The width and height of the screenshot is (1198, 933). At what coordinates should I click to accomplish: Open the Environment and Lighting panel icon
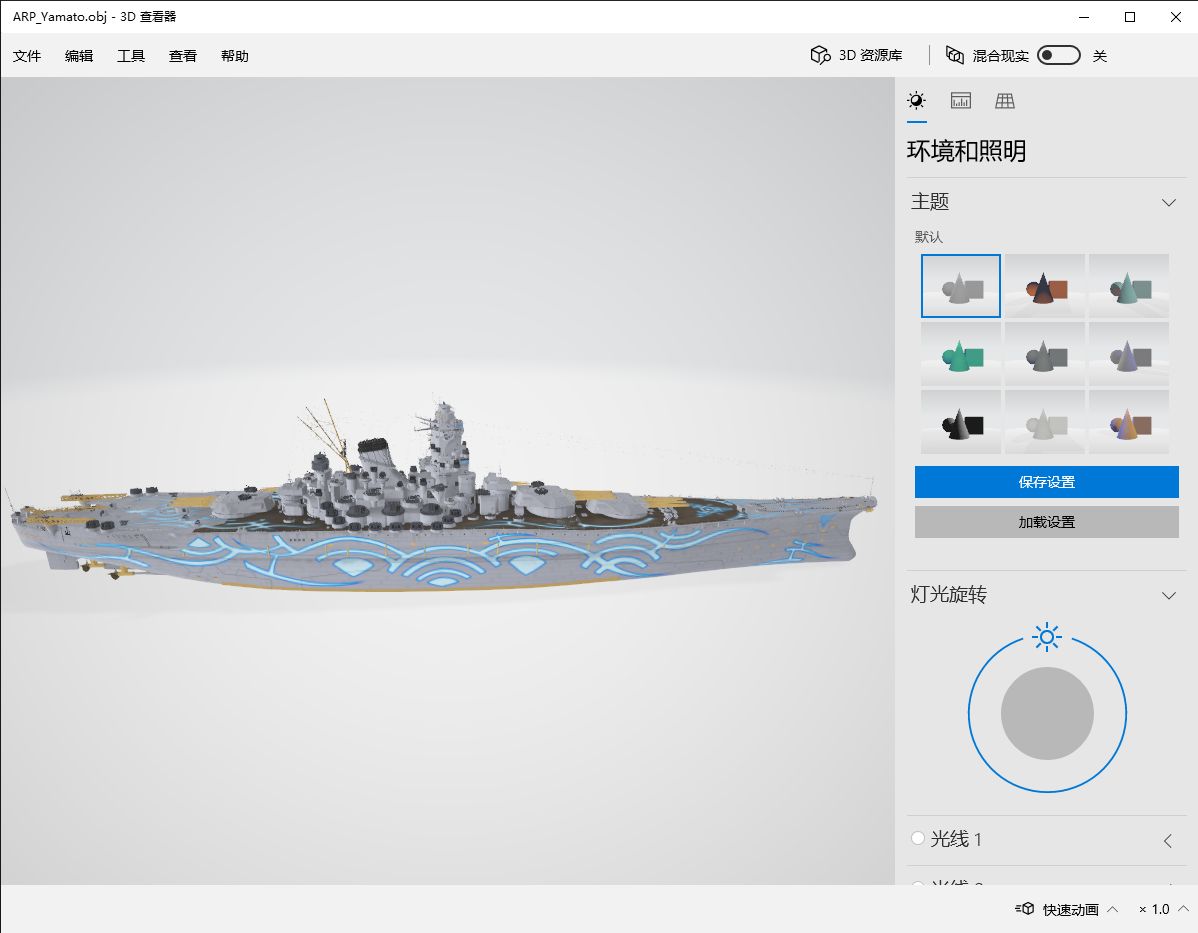916,100
